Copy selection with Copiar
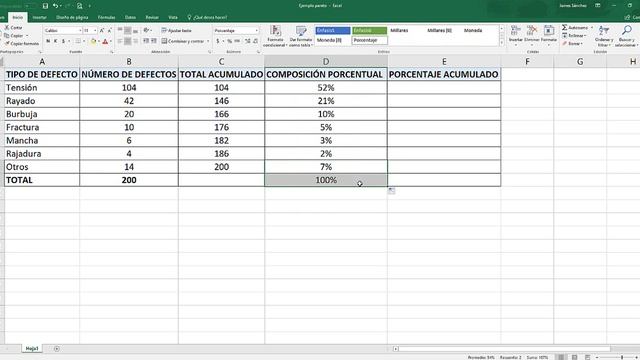Screen dimensions: 640x360 coord(14,36)
